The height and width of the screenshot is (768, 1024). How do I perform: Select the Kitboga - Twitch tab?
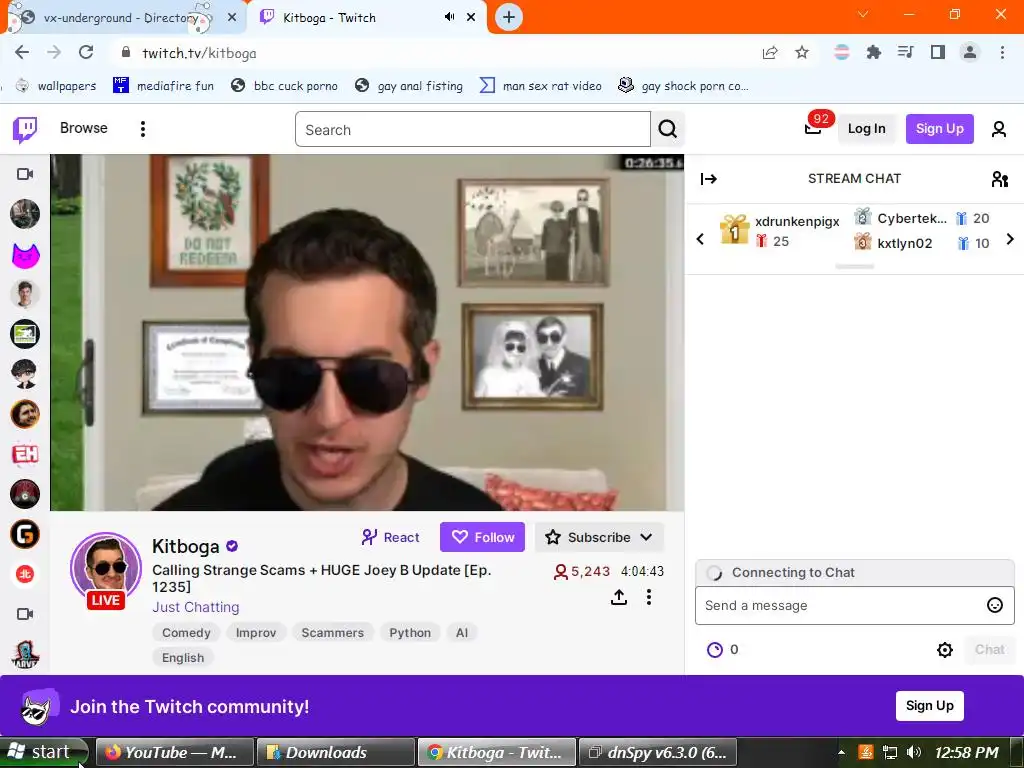(x=368, y=18)
